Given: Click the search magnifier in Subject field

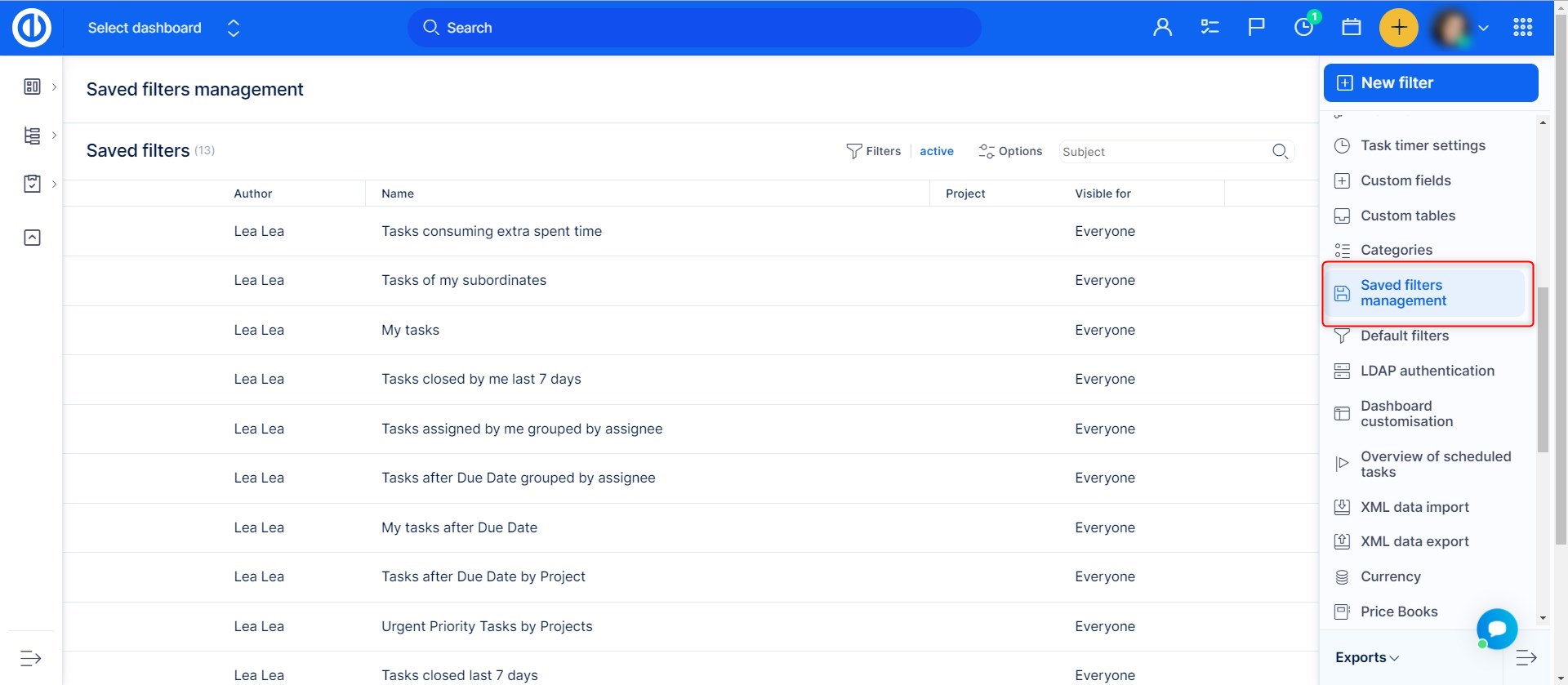Looking at the screenshot, I should (1280, 152).
